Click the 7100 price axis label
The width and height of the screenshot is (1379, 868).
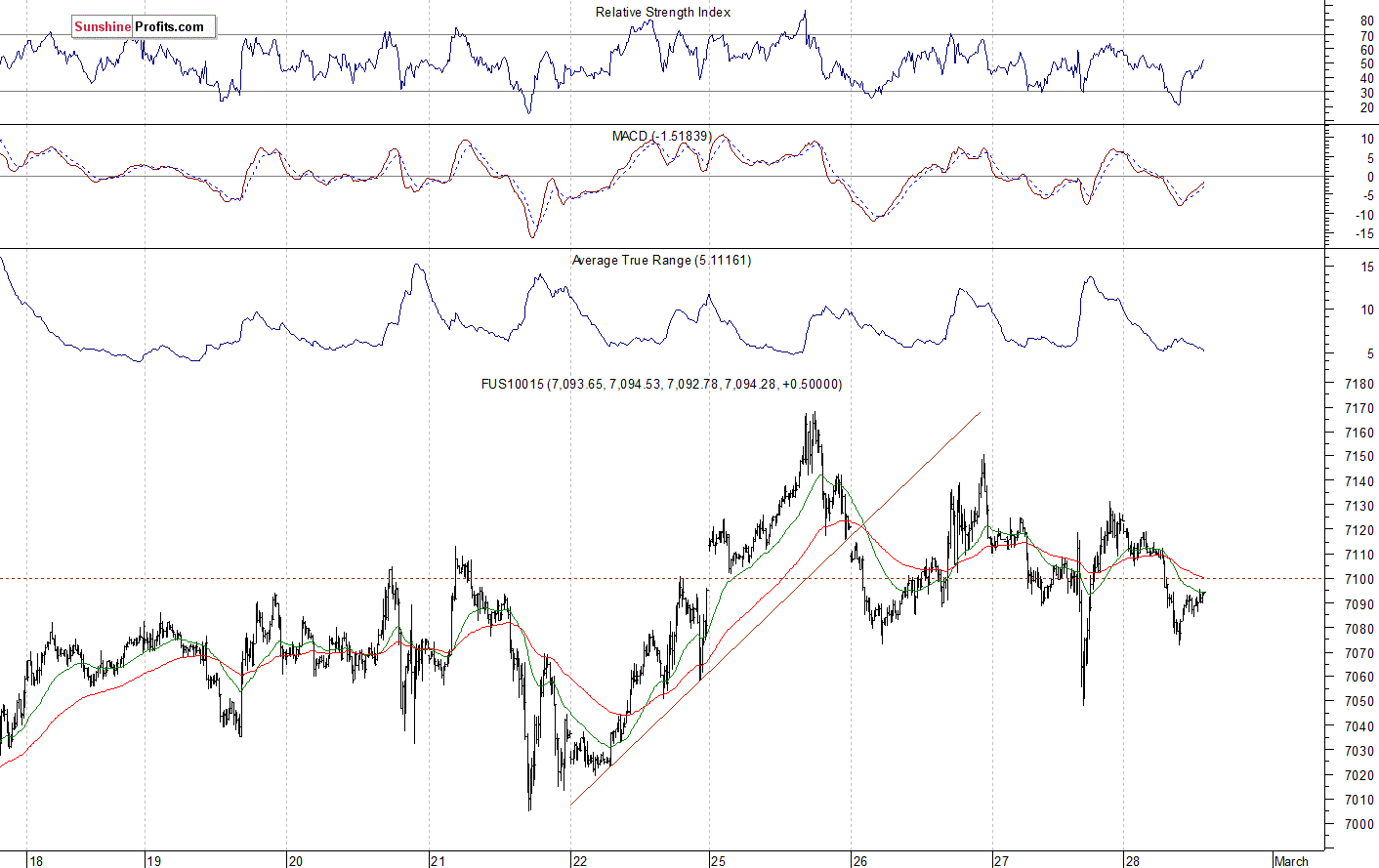pyautogui.click(x=1358, y=579)
